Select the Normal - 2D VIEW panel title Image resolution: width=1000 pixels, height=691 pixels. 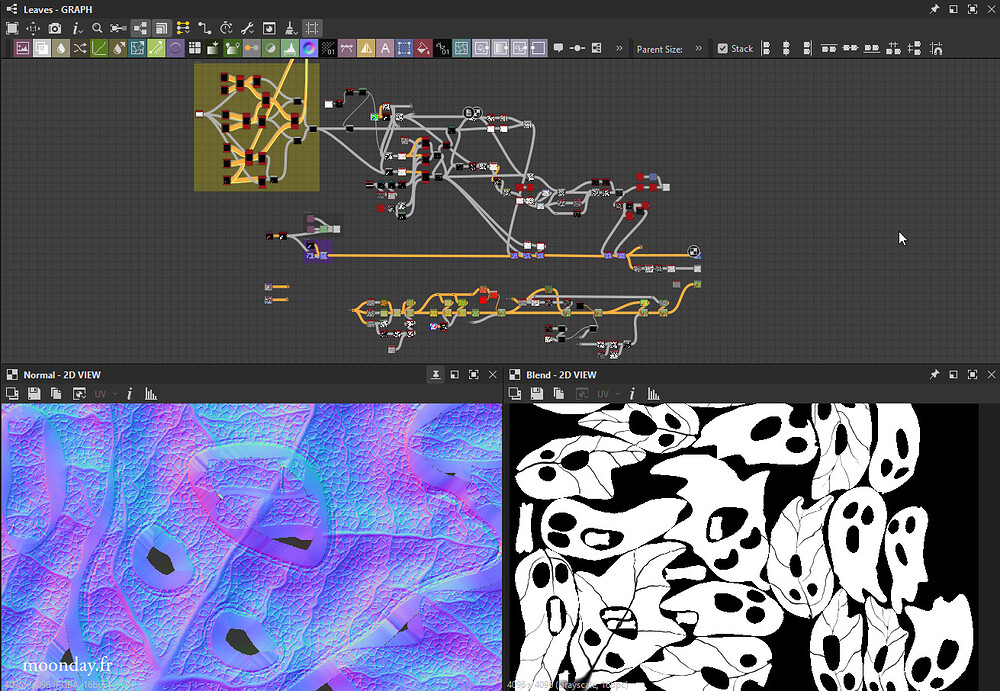click(62, 375)
